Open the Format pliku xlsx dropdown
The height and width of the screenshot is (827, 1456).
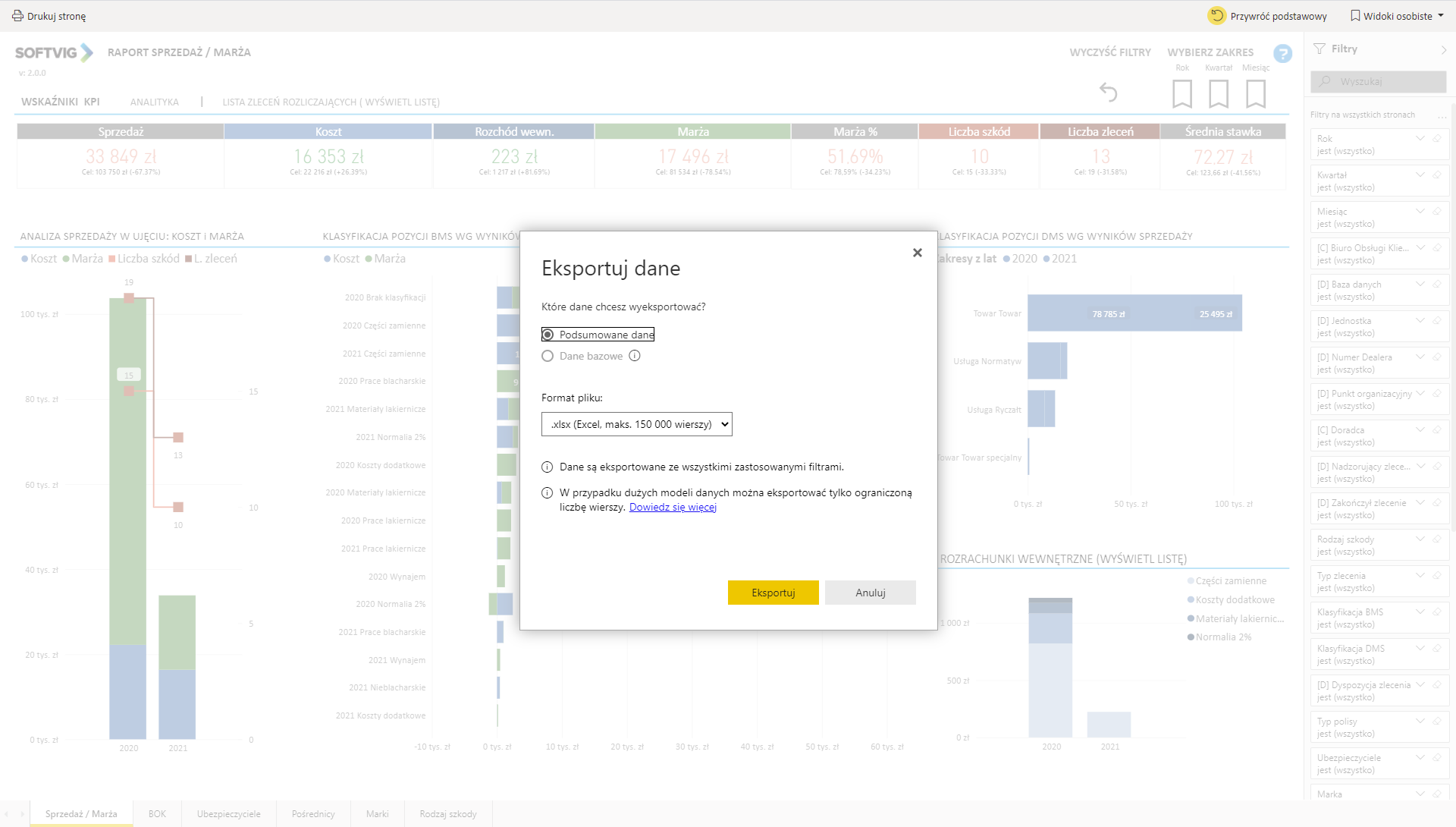[x=636, y=424]
